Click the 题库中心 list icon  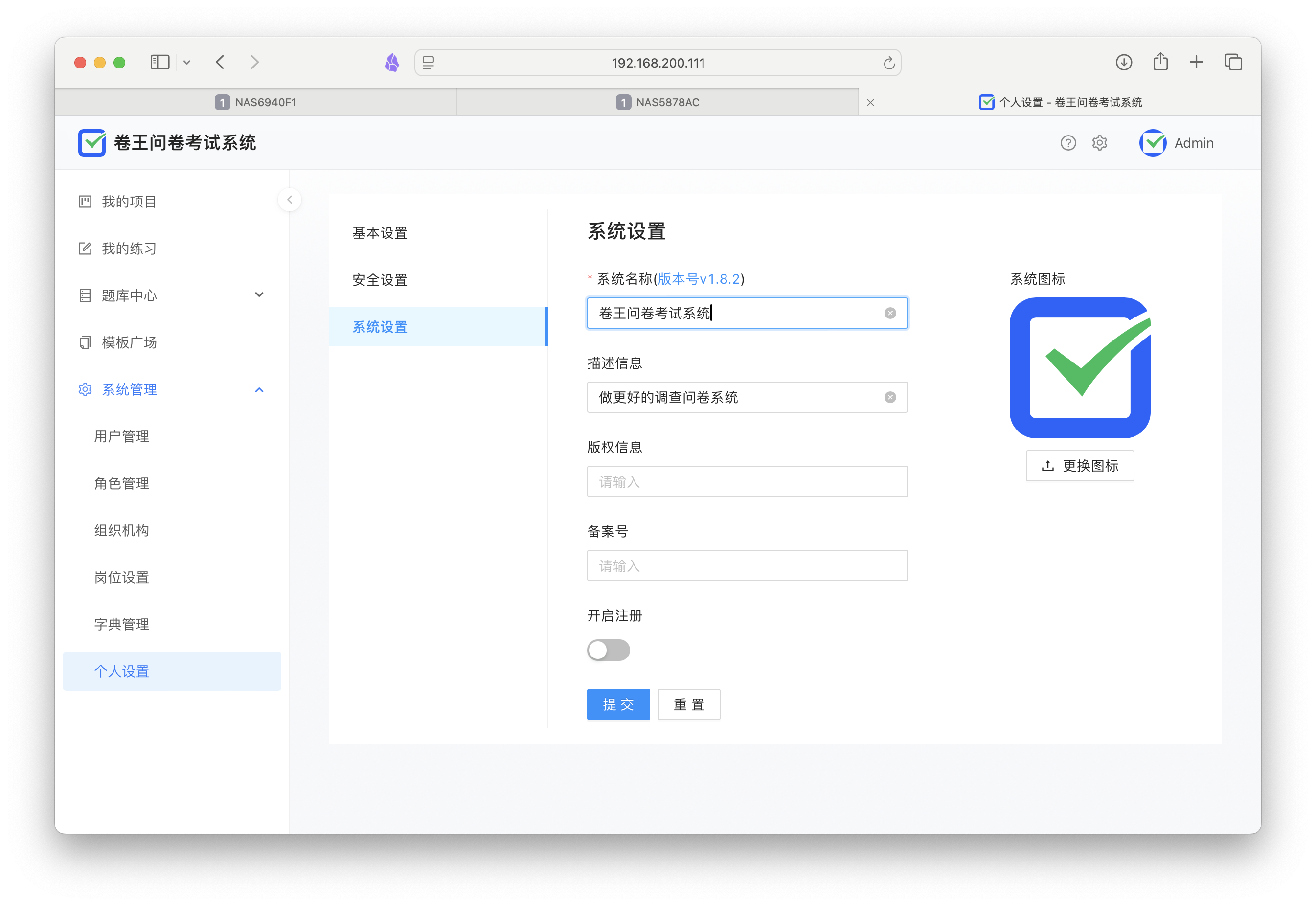pyautogui.click(x=85, y=295)
